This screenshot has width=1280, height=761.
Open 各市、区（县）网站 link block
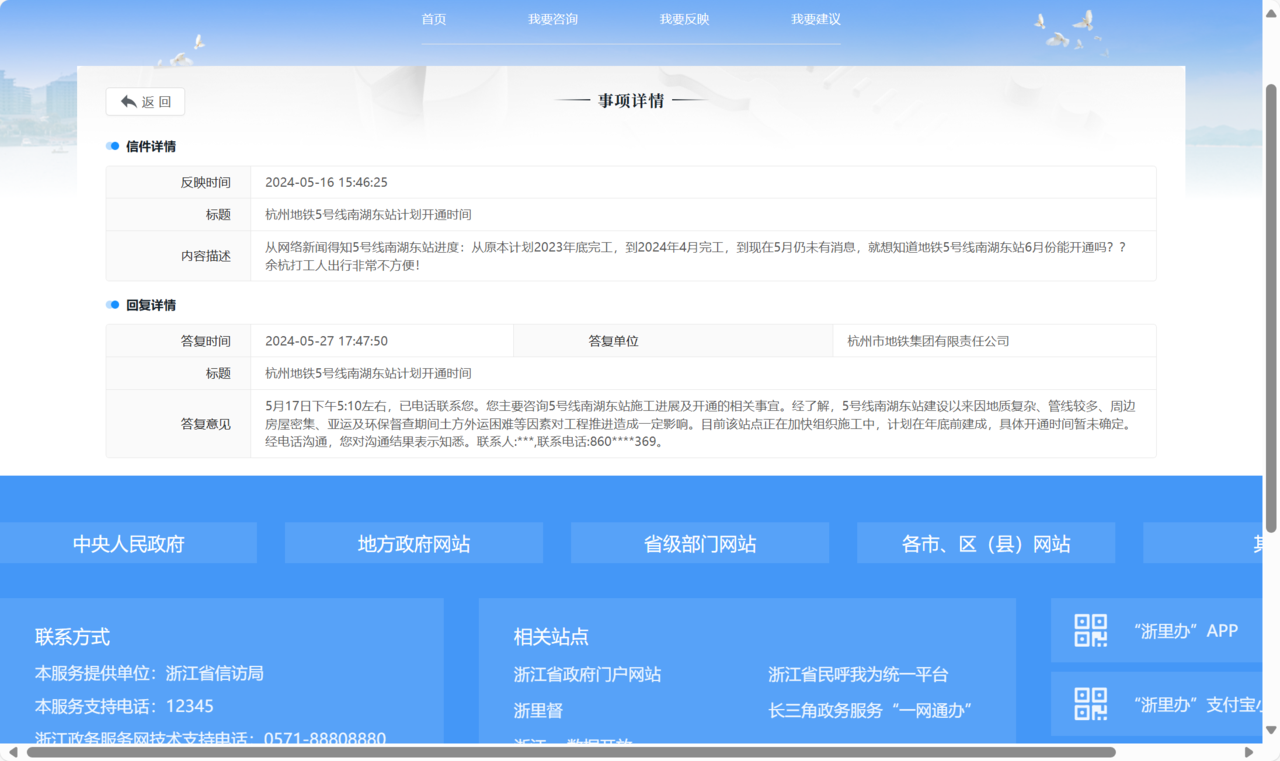tap(986, 544)
